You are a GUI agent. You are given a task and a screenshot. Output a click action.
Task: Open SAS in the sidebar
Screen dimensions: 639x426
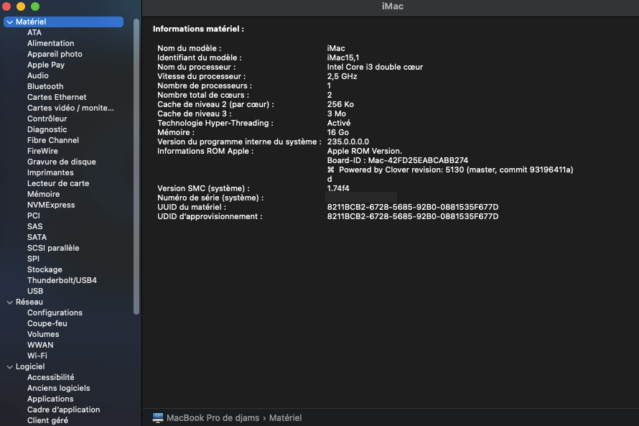pyautogui.click(x=35, y=227)
